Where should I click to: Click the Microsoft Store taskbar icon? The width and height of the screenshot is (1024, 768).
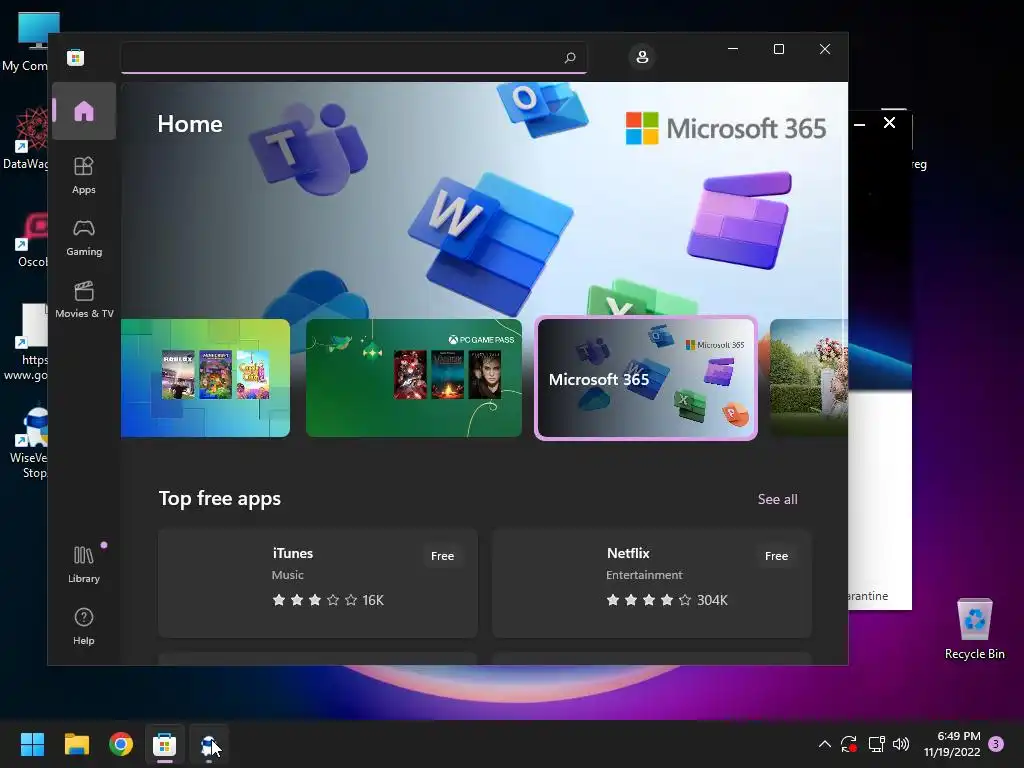pyautogui.click(x=165, y=744)
